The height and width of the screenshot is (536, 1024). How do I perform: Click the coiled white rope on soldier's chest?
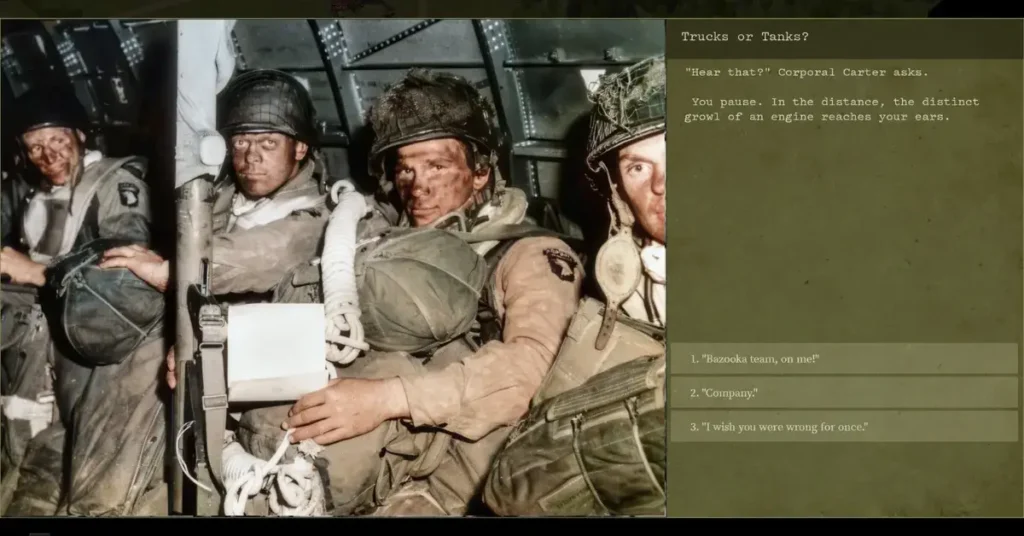(345, 270)
